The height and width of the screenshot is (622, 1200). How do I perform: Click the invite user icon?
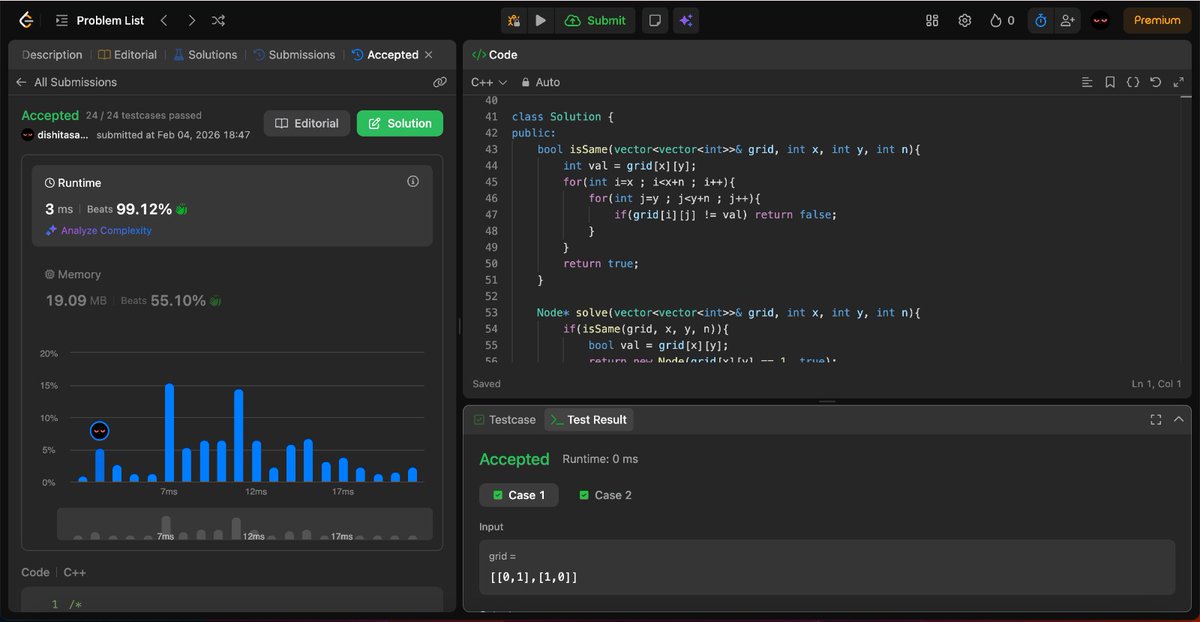coord(1067,20)
